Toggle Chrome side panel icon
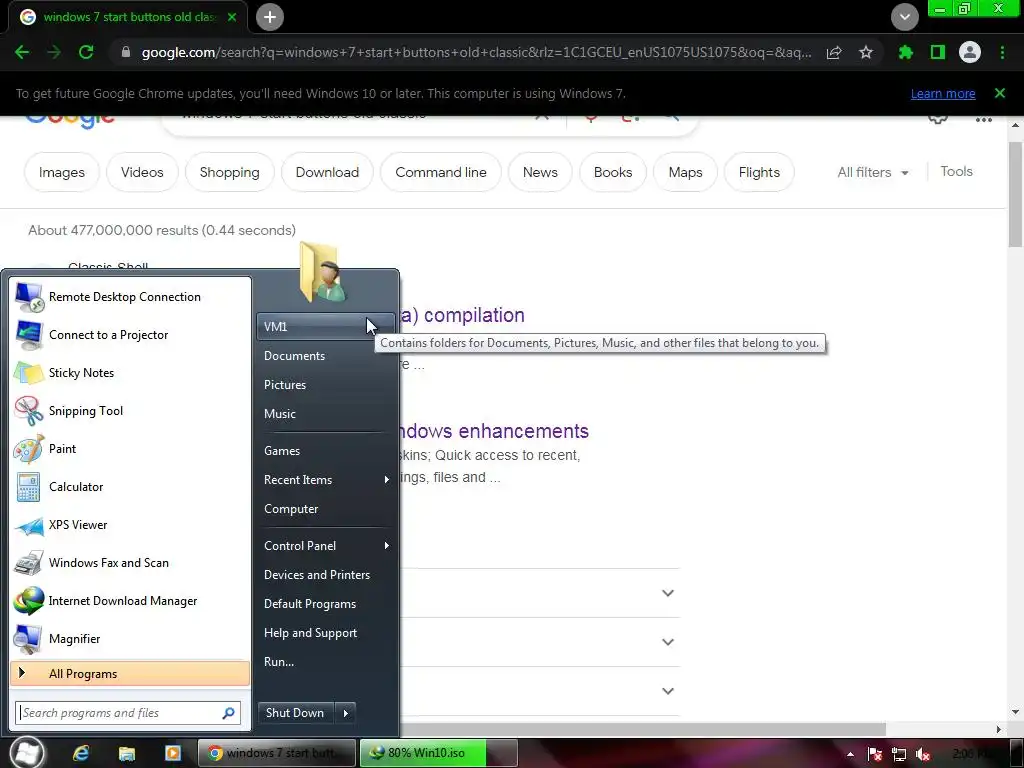Viewport: 1024px width, 768px height. (x=938, y=52)
